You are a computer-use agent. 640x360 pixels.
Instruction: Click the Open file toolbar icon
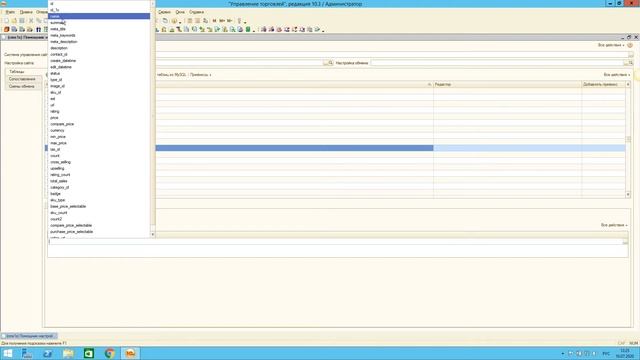pos(14,21)
